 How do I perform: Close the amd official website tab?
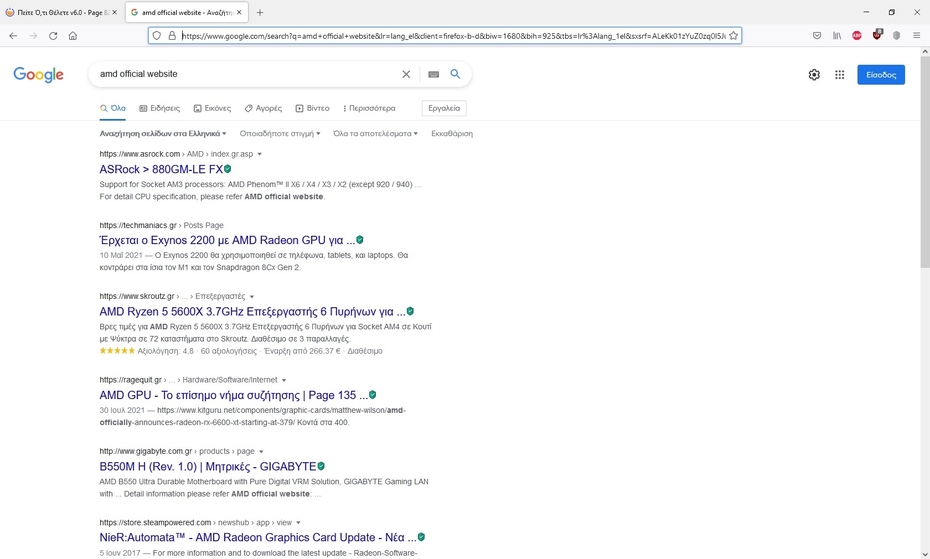coord(239,12)
